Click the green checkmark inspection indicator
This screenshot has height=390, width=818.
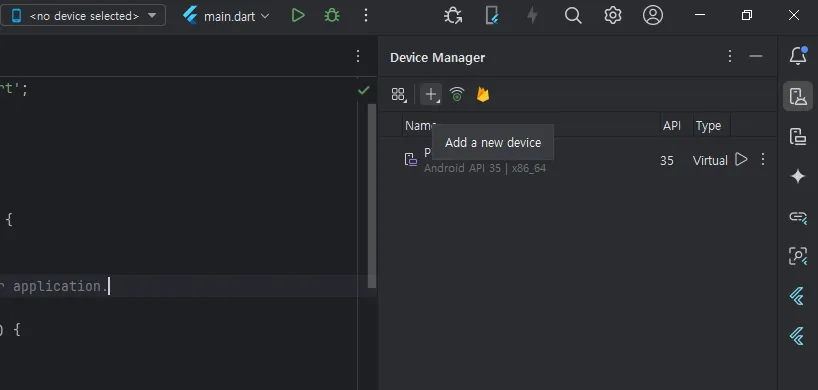pos(364,90)
